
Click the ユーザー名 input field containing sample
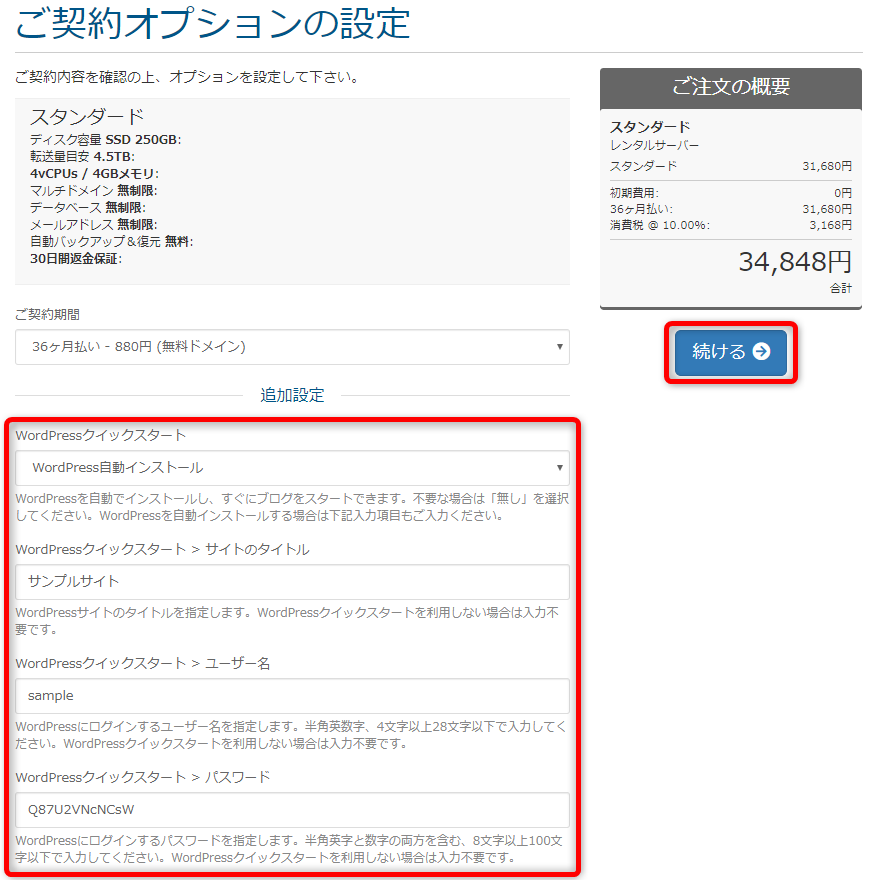[292, 696]
